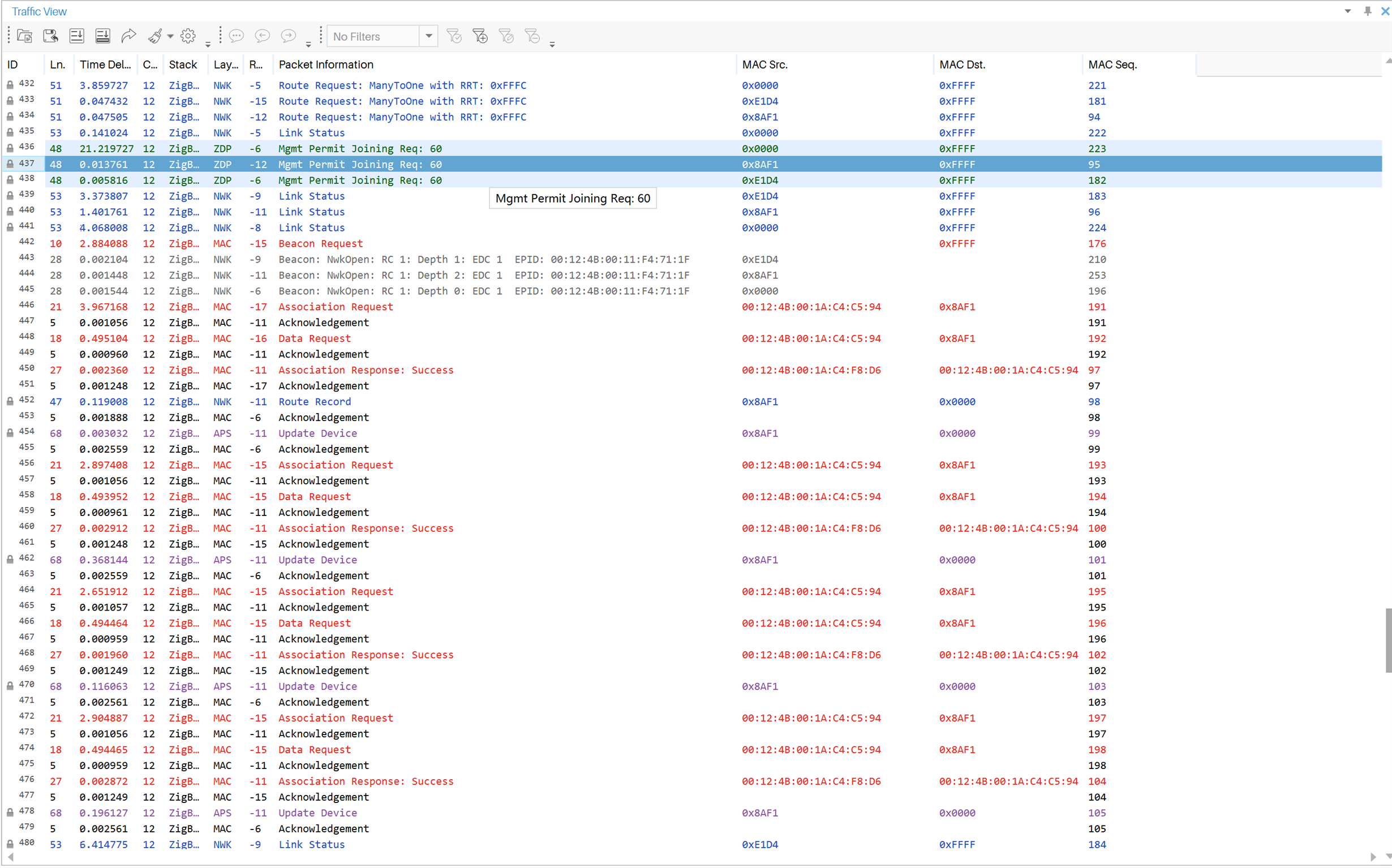
Task: Open the No Filters dropdown arrow
Action: (x=429, y=36)
